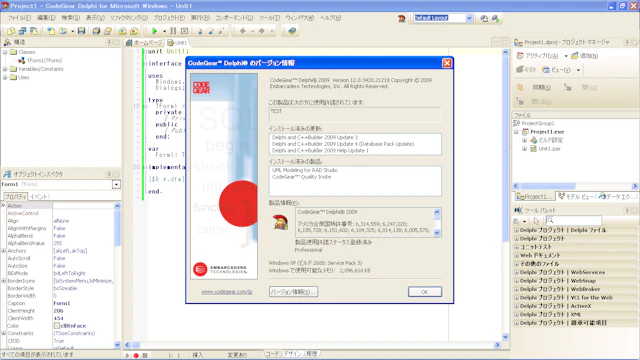Click the Program Reset stop icon
Image resolution: width=640 pixels, height=360 pixels.
(x=184, y=31)
